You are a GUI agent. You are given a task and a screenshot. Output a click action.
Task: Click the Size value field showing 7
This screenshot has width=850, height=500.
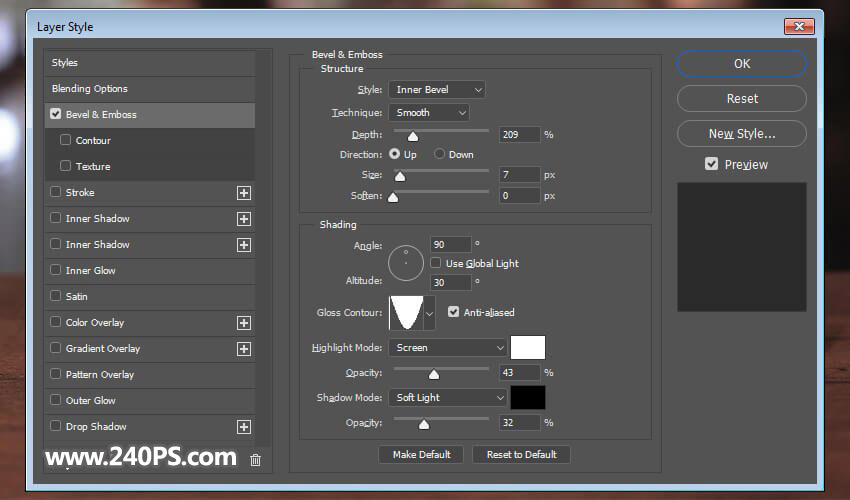coord(519,175)
